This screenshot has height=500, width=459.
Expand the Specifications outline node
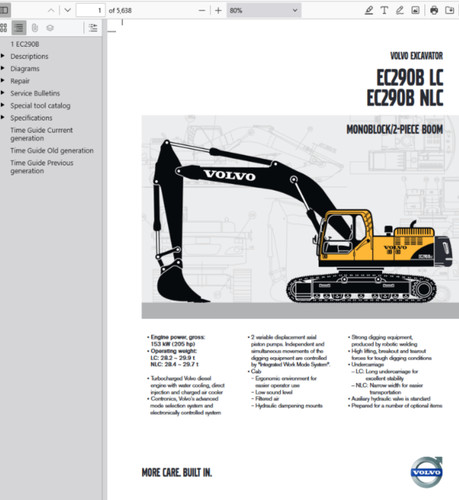pos(3,117)
